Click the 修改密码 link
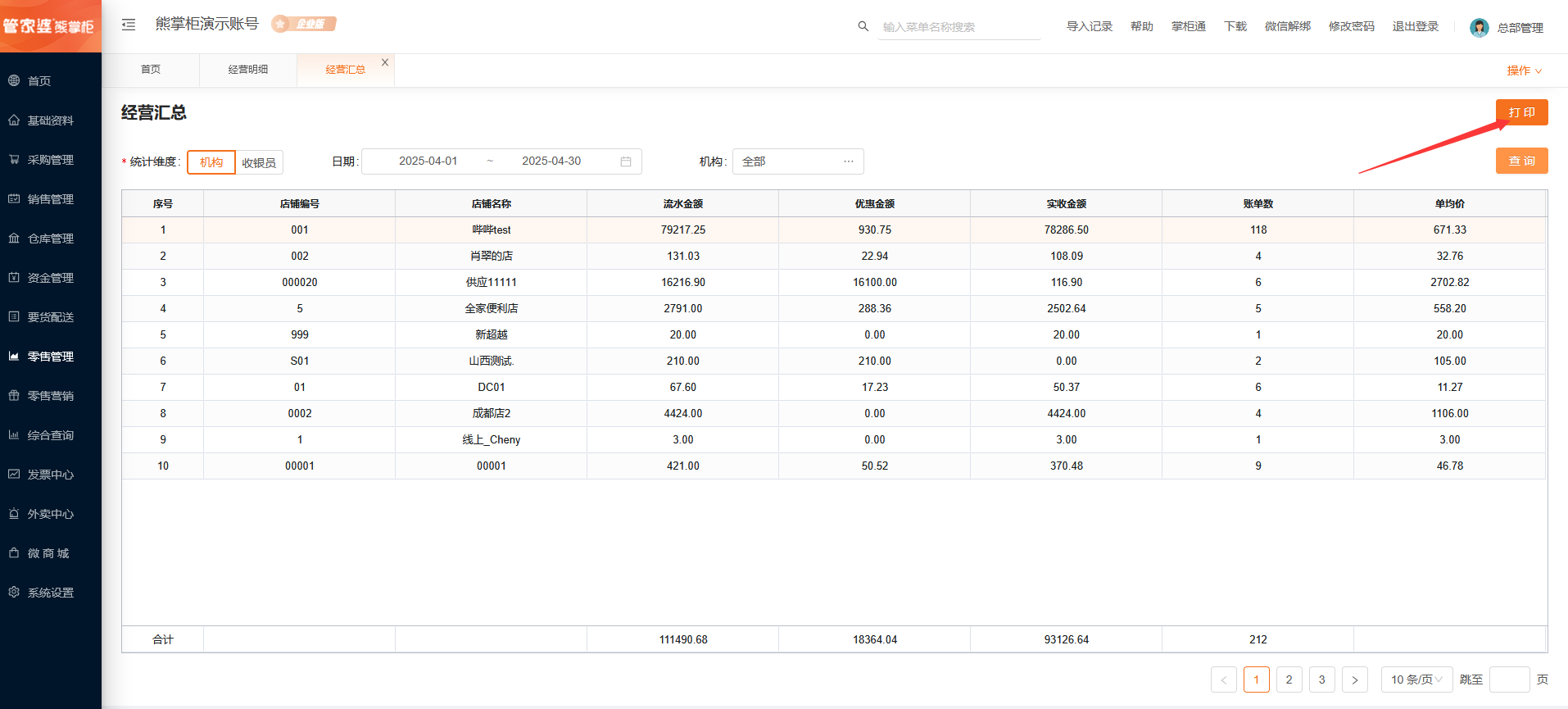The height and width of the screenshot is (709, 1568). pos(1351,26)
